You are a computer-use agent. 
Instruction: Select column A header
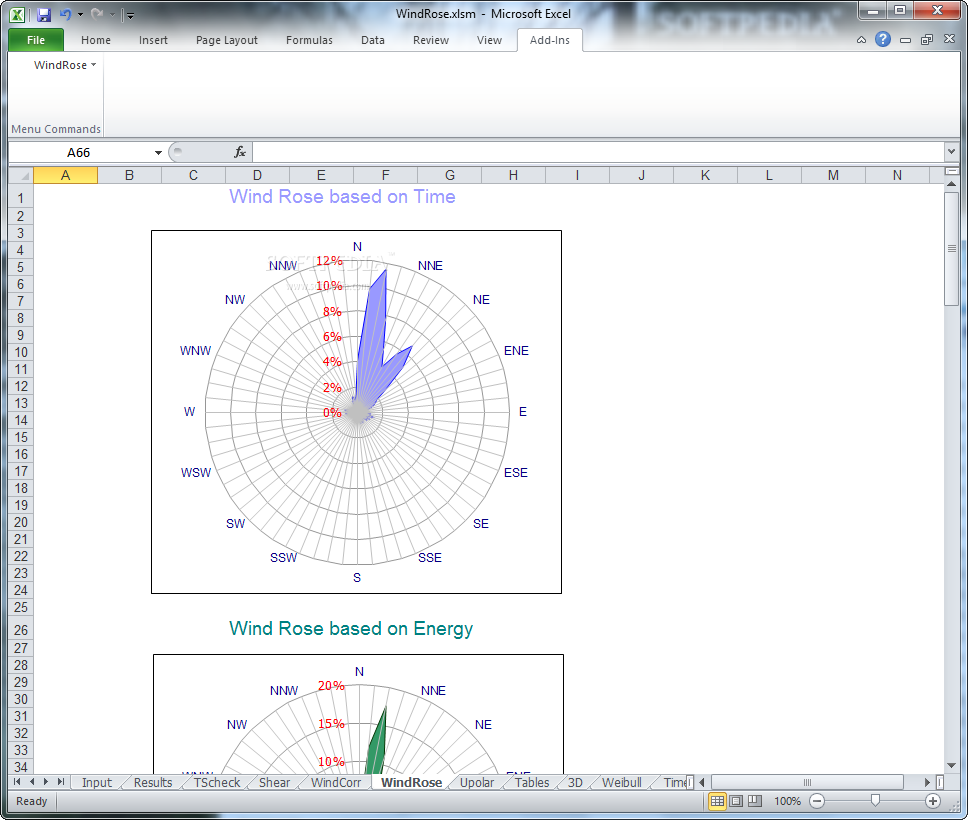[x=65, y=175]
